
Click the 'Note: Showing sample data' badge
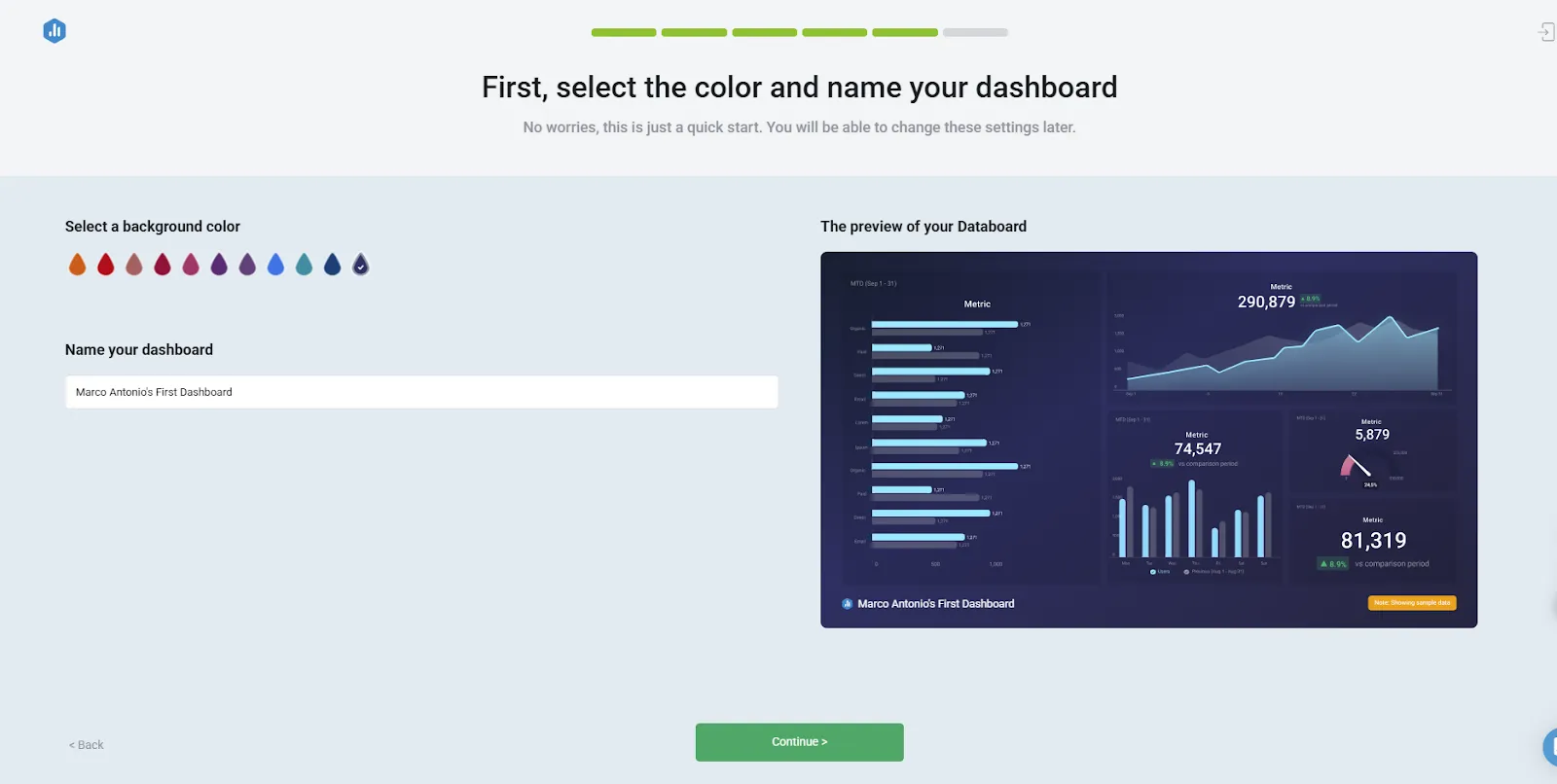pos(1411,603)
